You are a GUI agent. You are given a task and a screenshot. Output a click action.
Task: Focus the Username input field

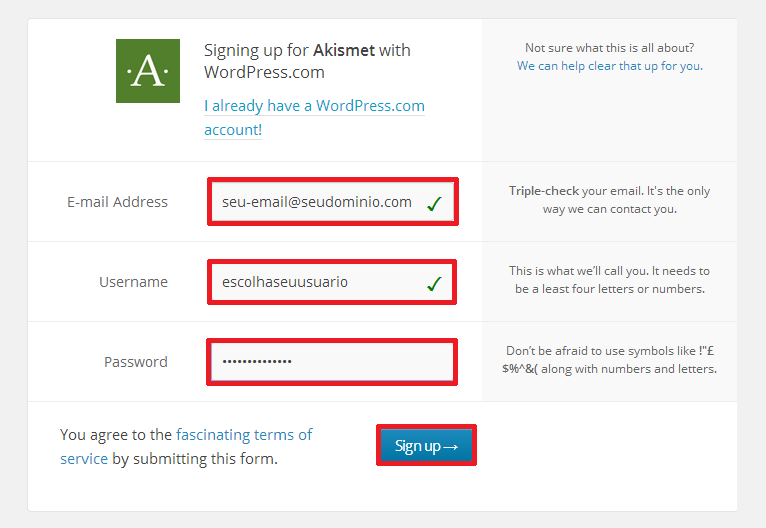tap(332, 282)
